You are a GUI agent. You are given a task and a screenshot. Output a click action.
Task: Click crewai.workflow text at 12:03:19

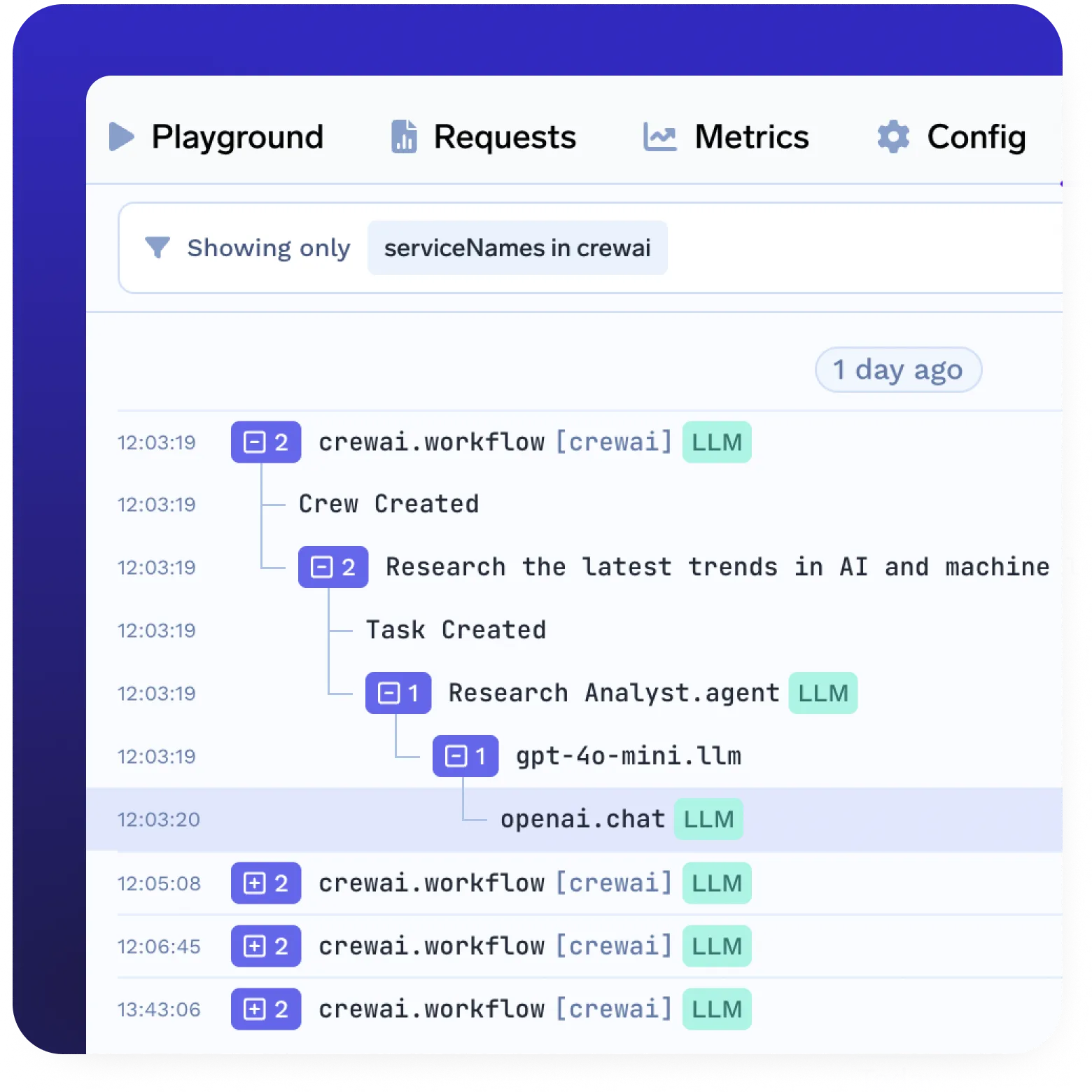[x=431, y=442]
